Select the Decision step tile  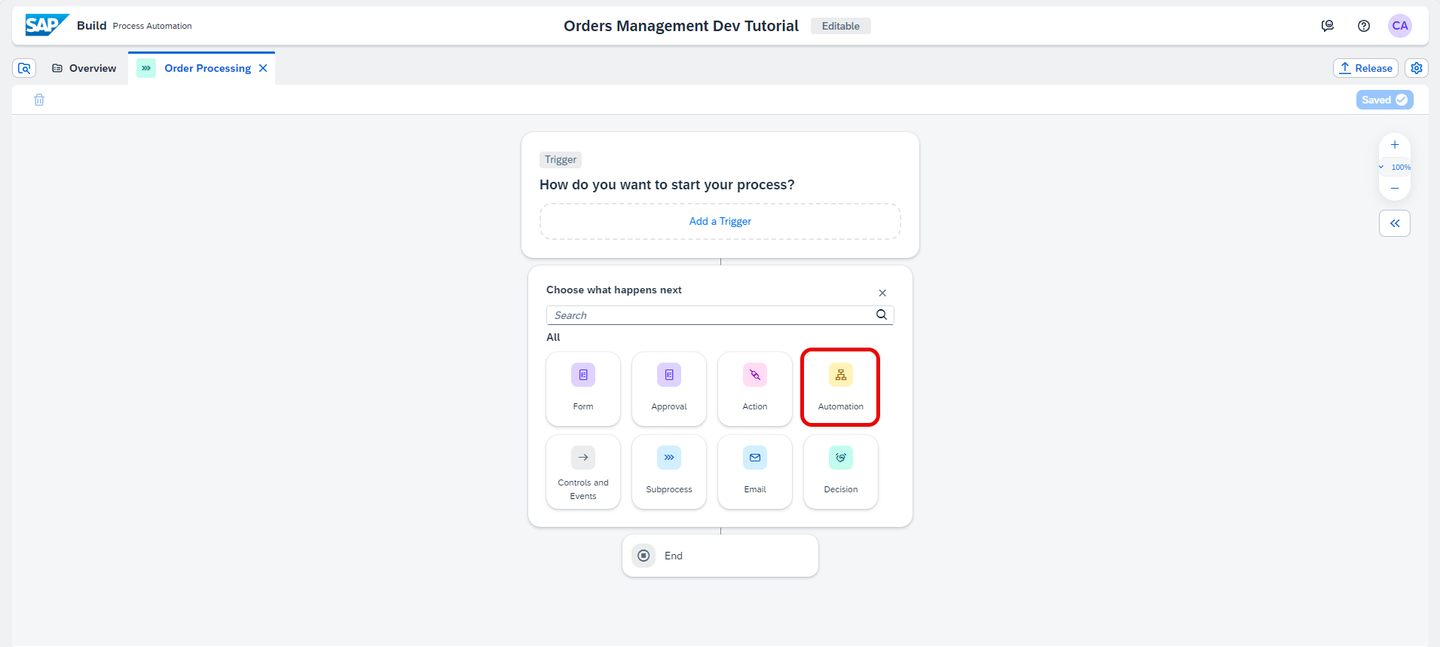[x=841, y=472]
